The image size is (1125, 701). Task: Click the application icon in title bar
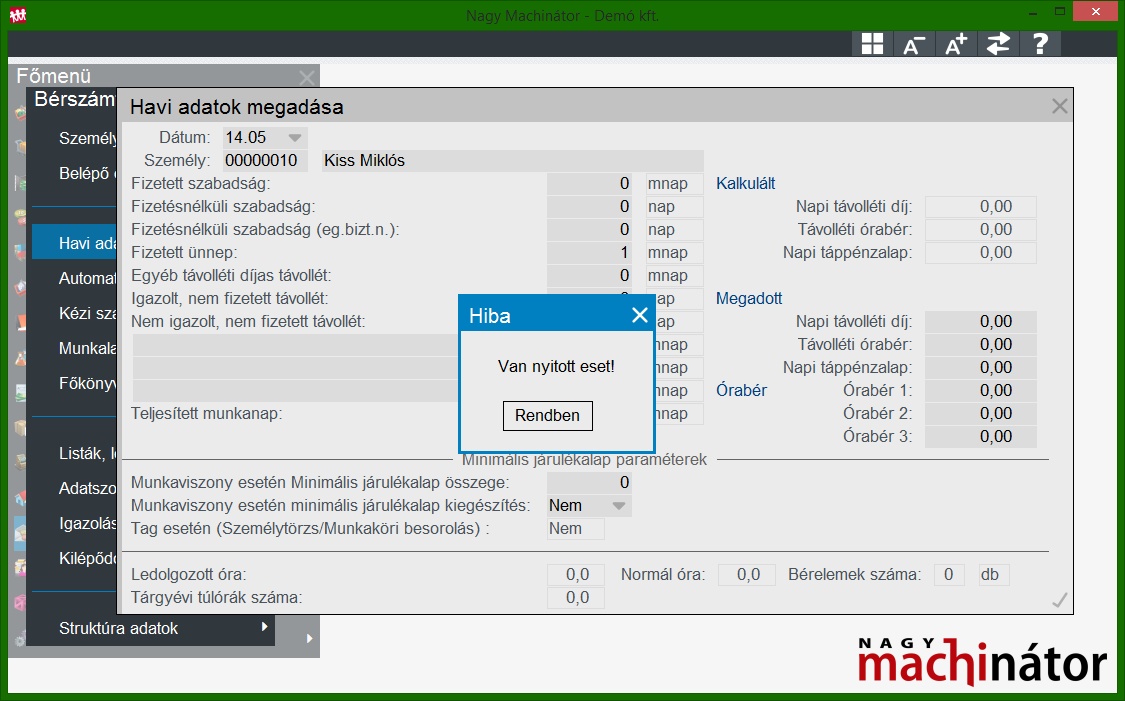pos(18,14)
